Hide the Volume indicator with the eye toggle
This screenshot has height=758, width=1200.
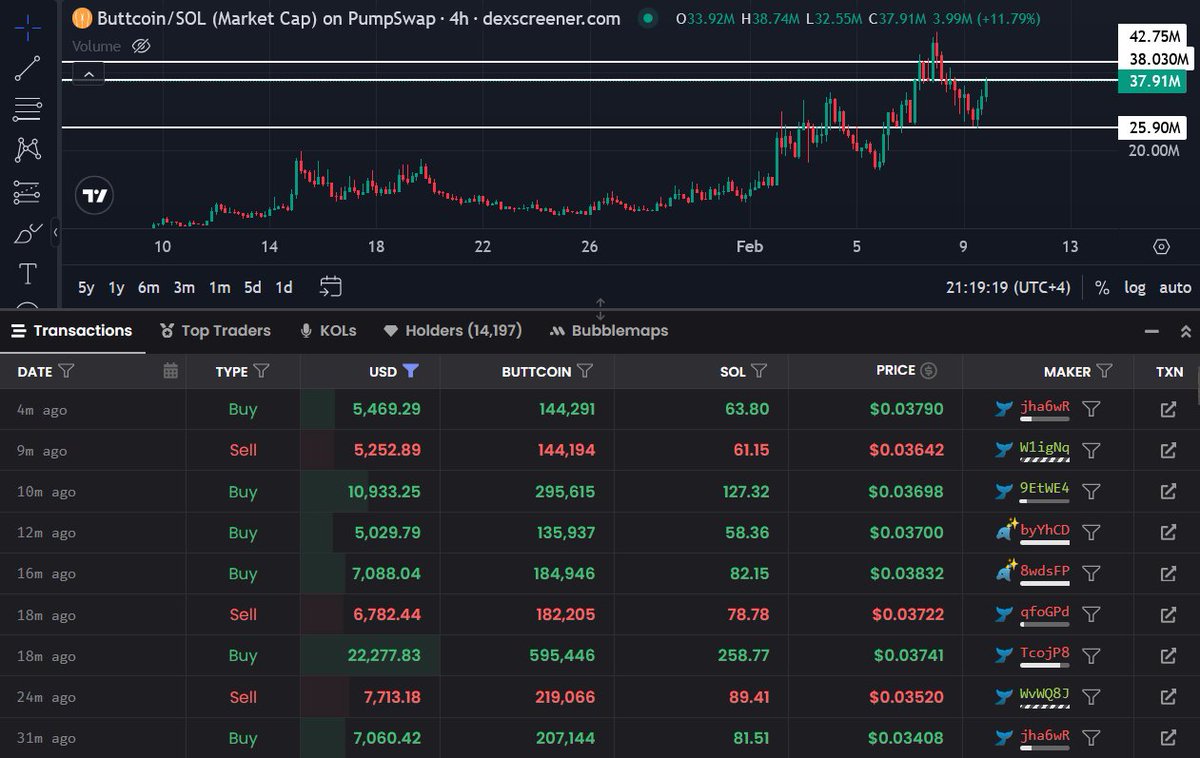coord(140,45)
